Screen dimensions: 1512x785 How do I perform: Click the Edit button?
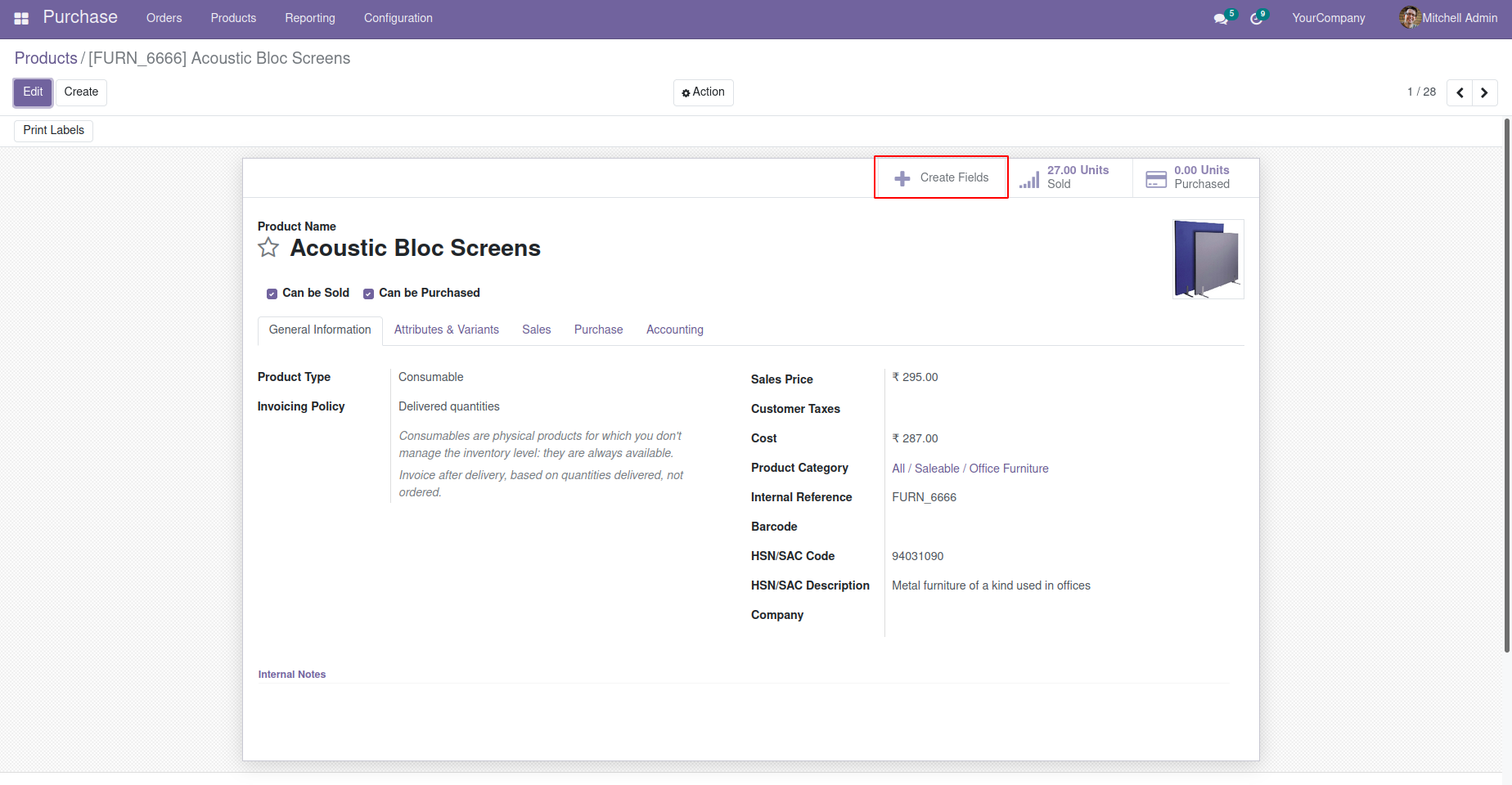point(33,92)
